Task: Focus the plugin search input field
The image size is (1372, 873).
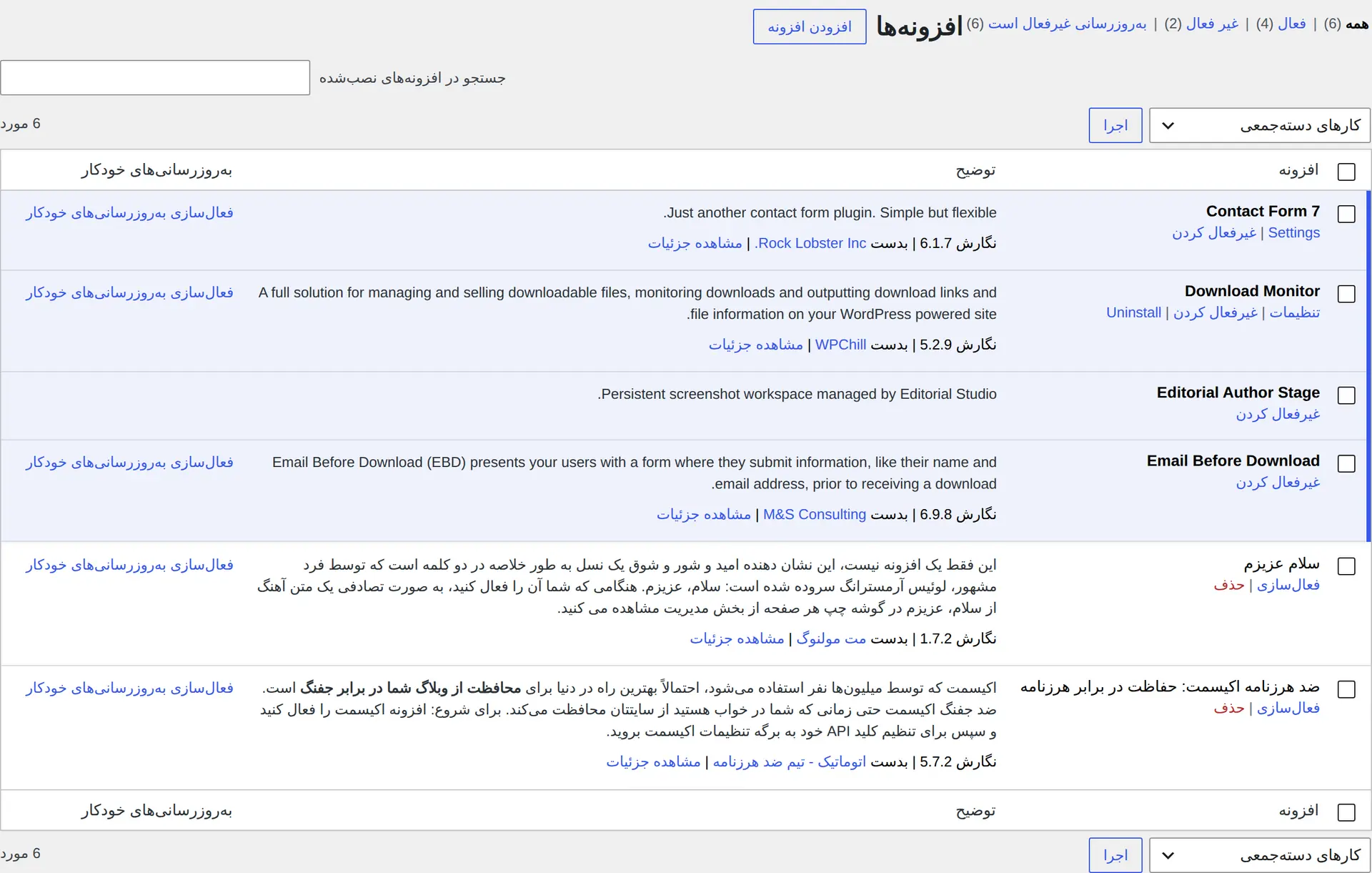Action: coord(155,77)
